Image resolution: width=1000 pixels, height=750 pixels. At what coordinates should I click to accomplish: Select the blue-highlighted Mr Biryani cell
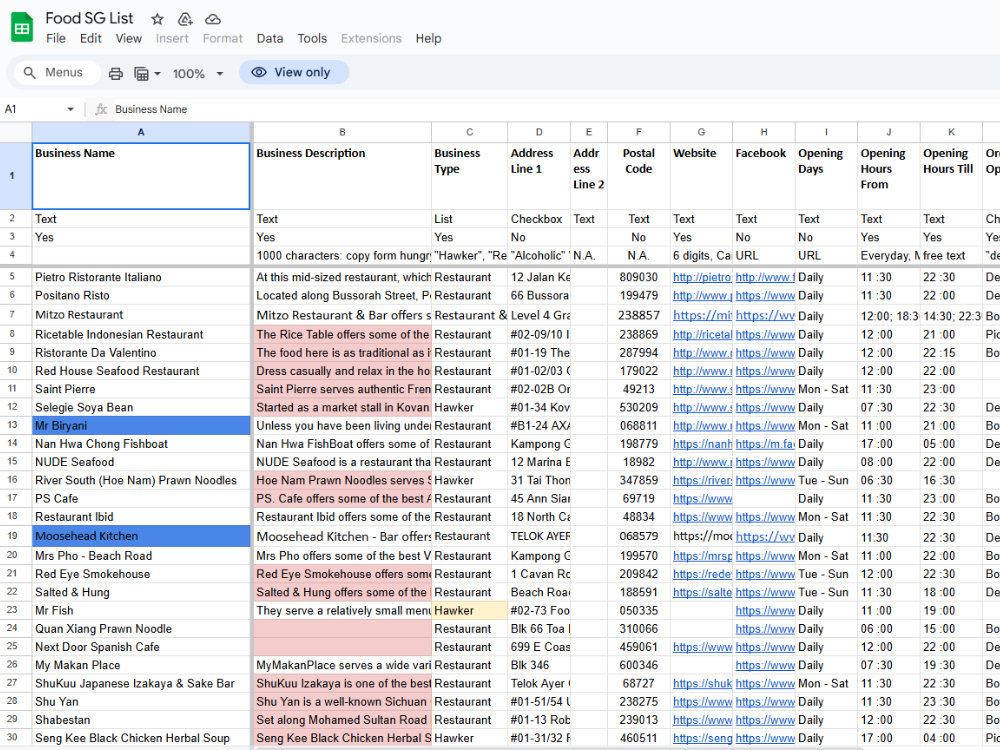point(142,425)
